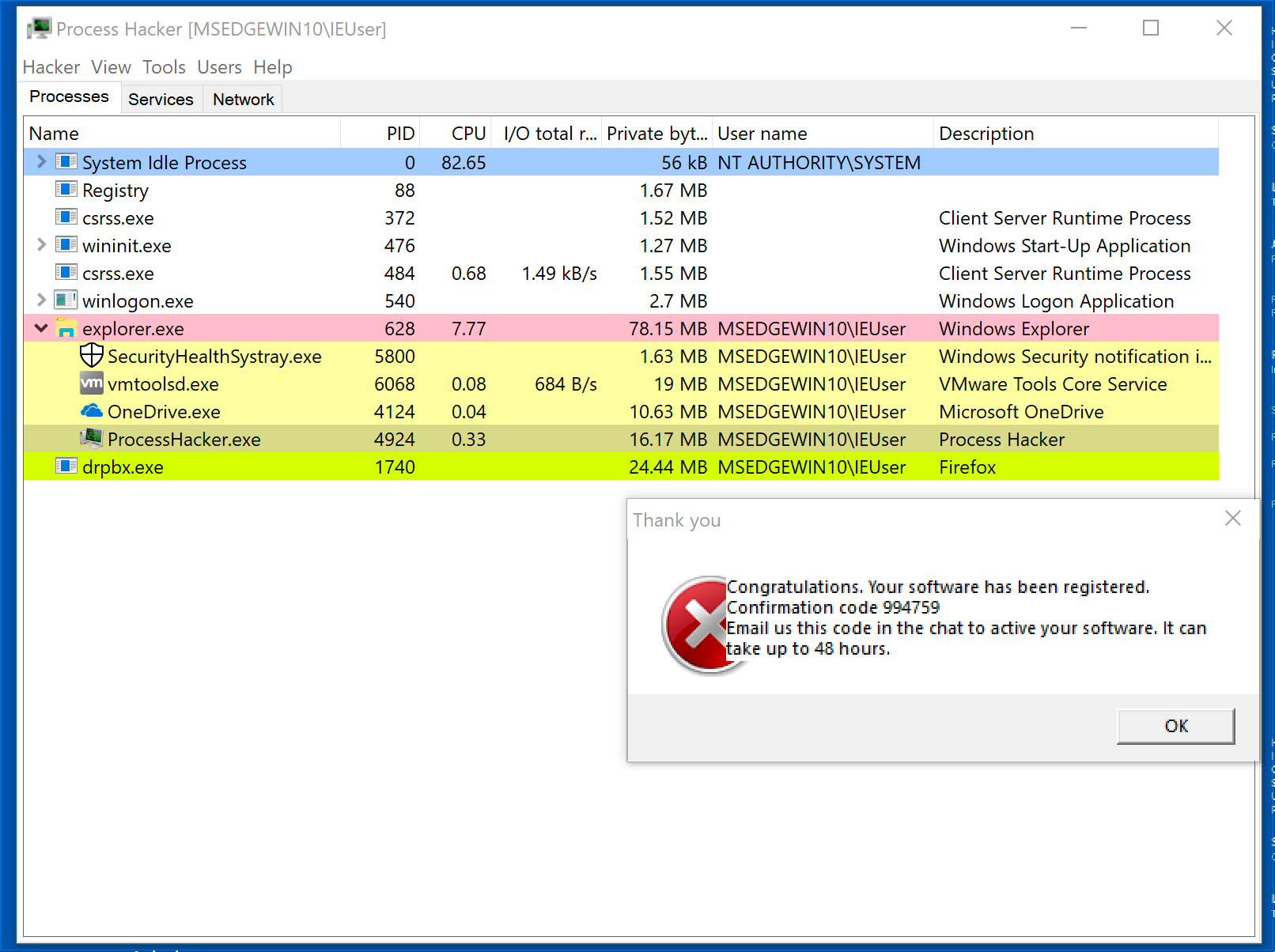
Task: Expand the winlogon.exe tree node
Action: (41, 300)
